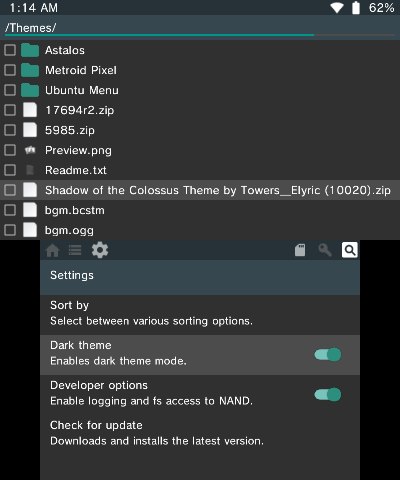
Task: Open the Ubuntu Menu folder
Action: click(200, 90)
